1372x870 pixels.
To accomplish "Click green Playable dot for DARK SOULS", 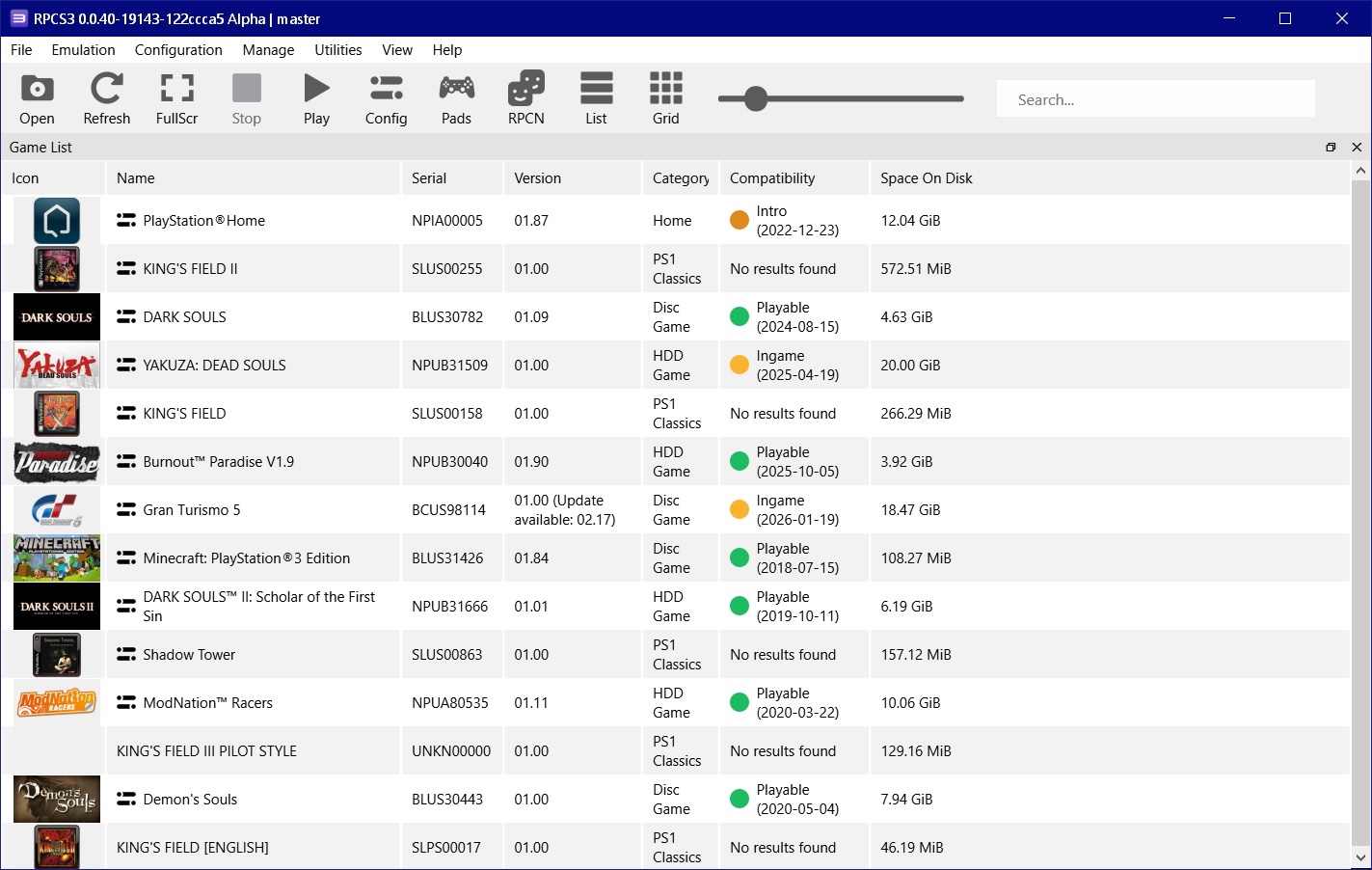I will (740, 317).
